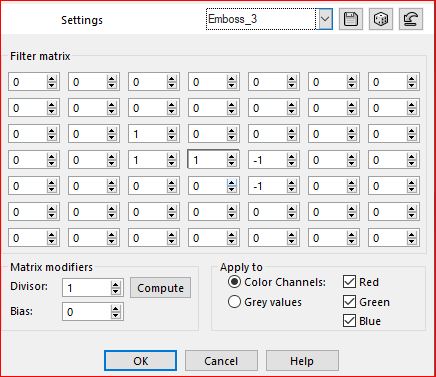Click matrix cell in row 4 column 7
This screenshot has width=436, height=377.
(x=387, y=160)
